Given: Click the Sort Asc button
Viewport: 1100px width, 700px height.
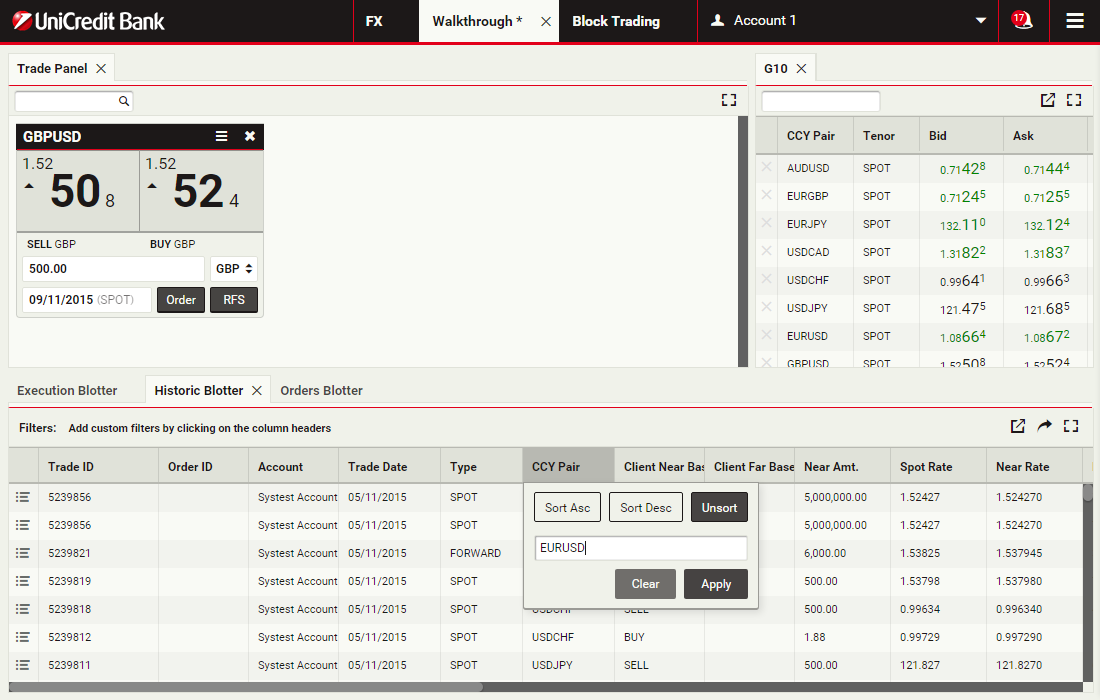Looking at the screenshot, I should point(567,507).
